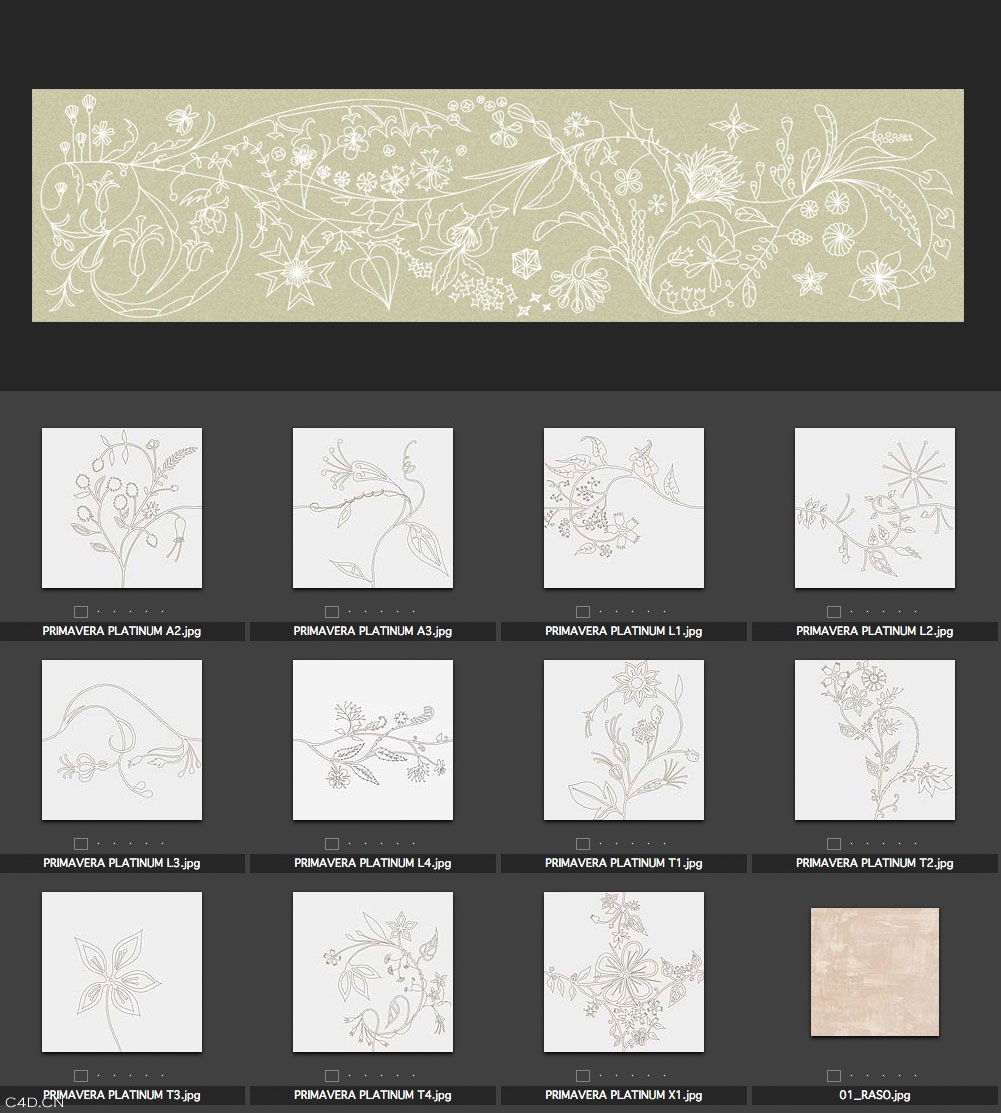Select the beige 01_RASO texture swatch
This screenshot has width=1001, height=1113.
[875, 972]
